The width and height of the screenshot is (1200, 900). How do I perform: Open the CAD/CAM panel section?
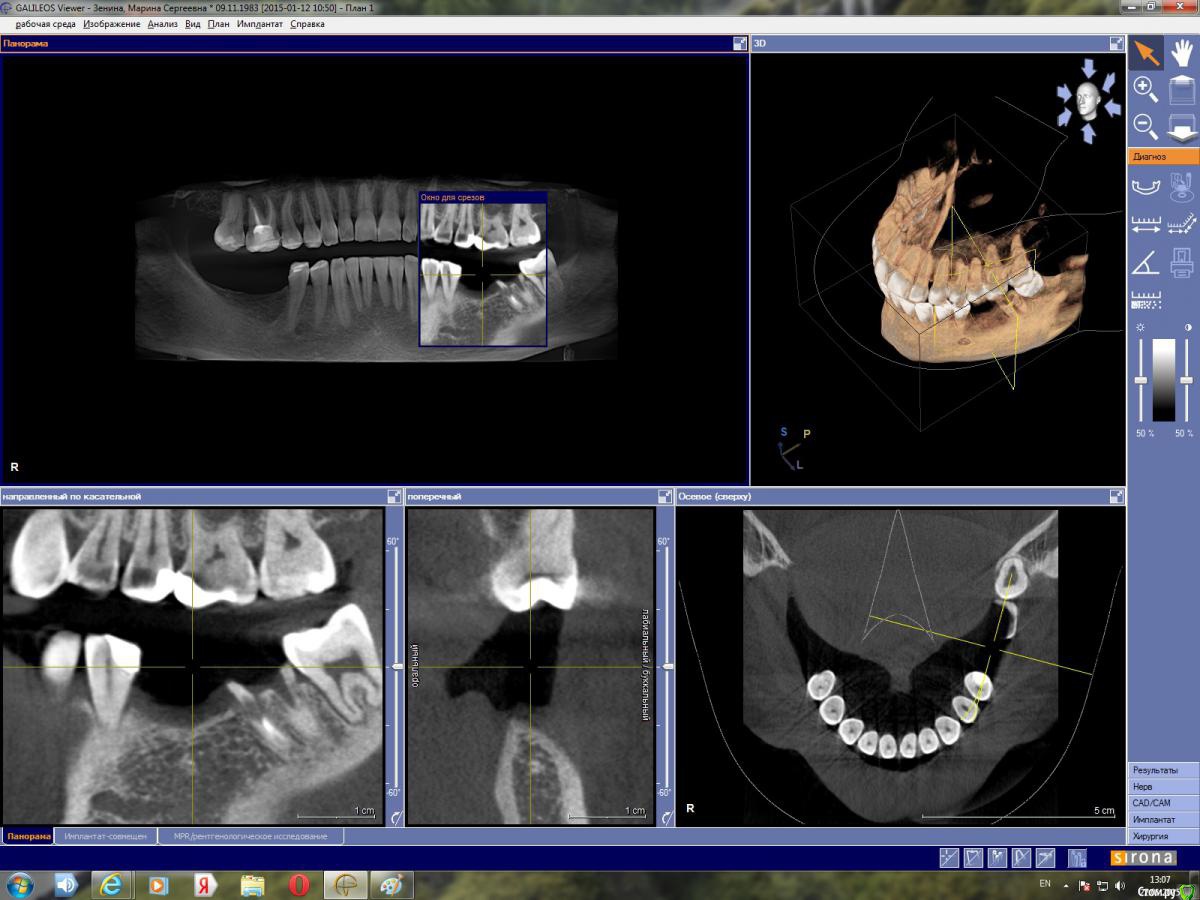(1163, 803)
